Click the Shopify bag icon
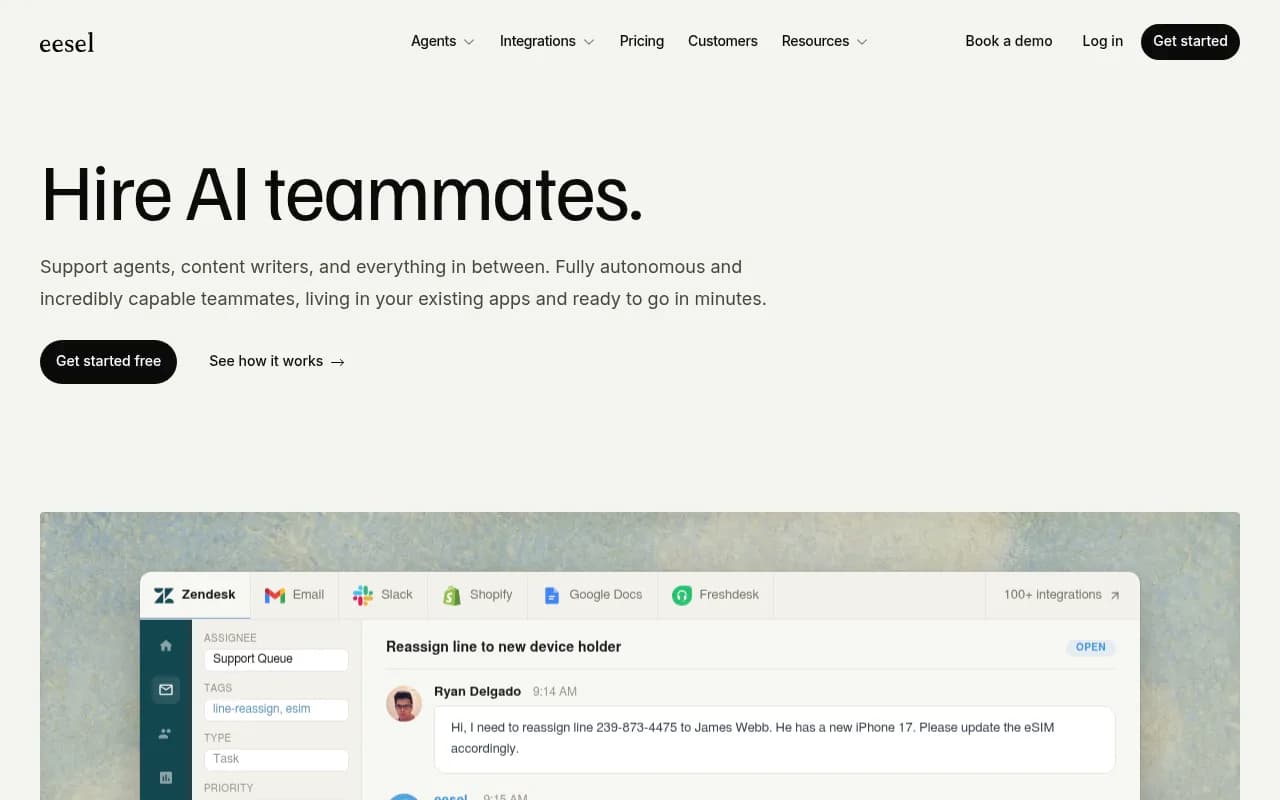This screenshot has height=800, width=1280. point(451,595)
